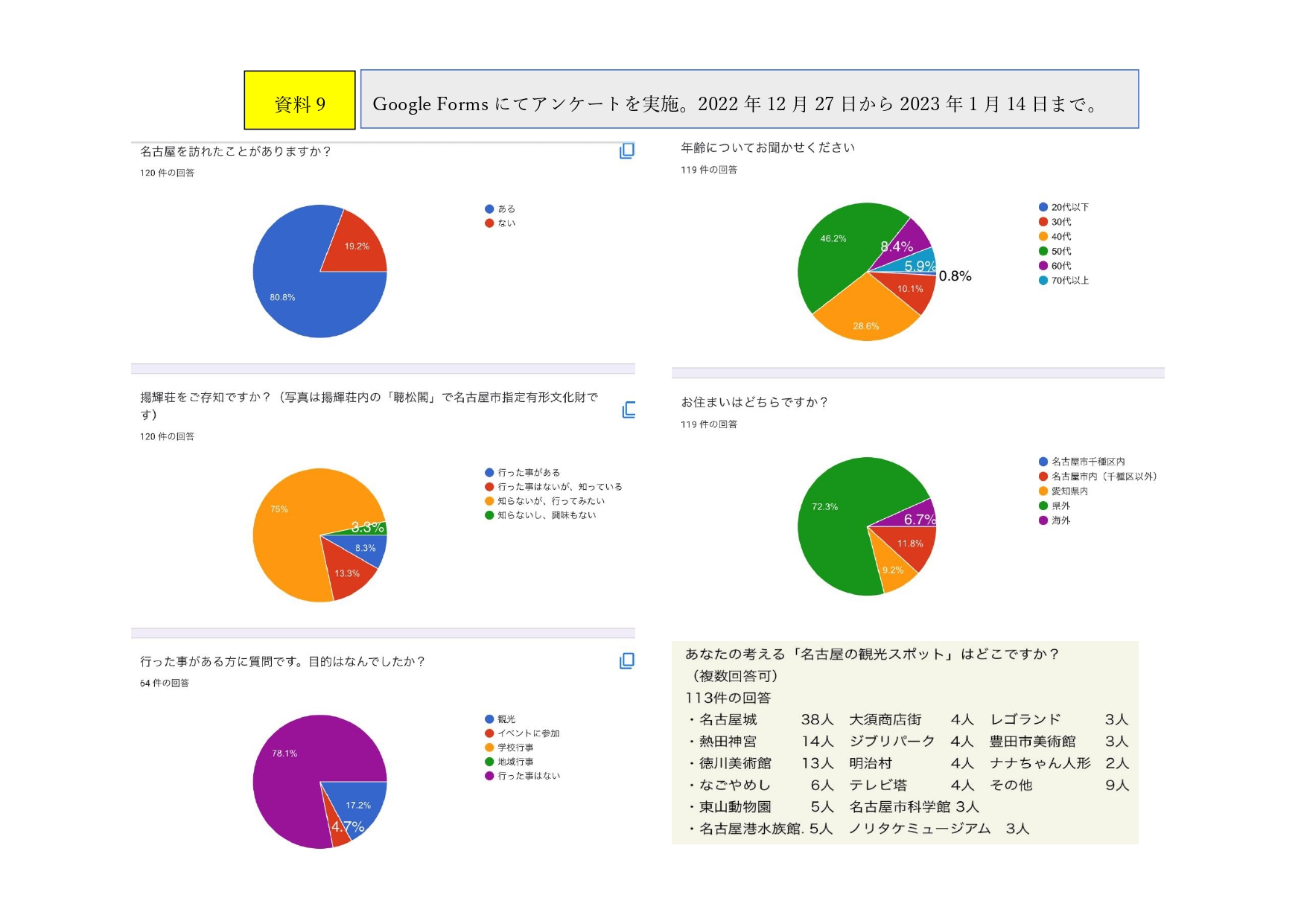Select the 海外 legend entry
Screen dimensions: 1307x924
pos(1060,520)
